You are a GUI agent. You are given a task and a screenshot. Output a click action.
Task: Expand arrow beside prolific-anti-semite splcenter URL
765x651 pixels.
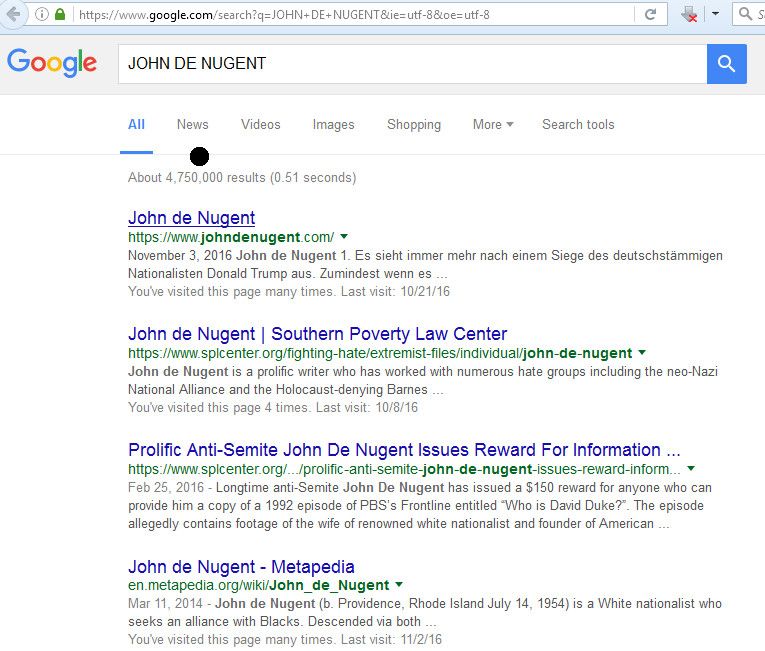691,468
